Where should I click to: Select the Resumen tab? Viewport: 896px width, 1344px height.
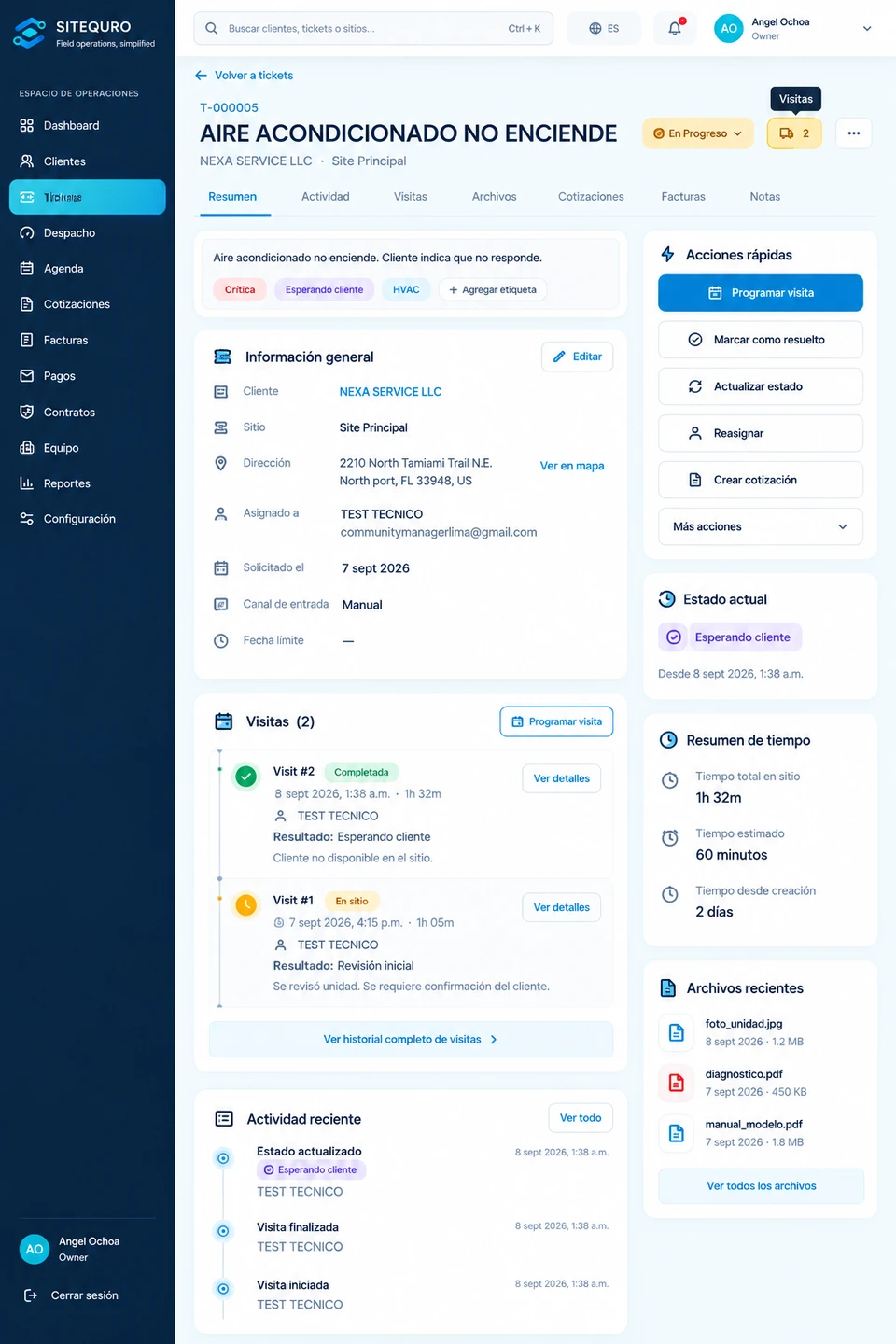click(232, 197)
